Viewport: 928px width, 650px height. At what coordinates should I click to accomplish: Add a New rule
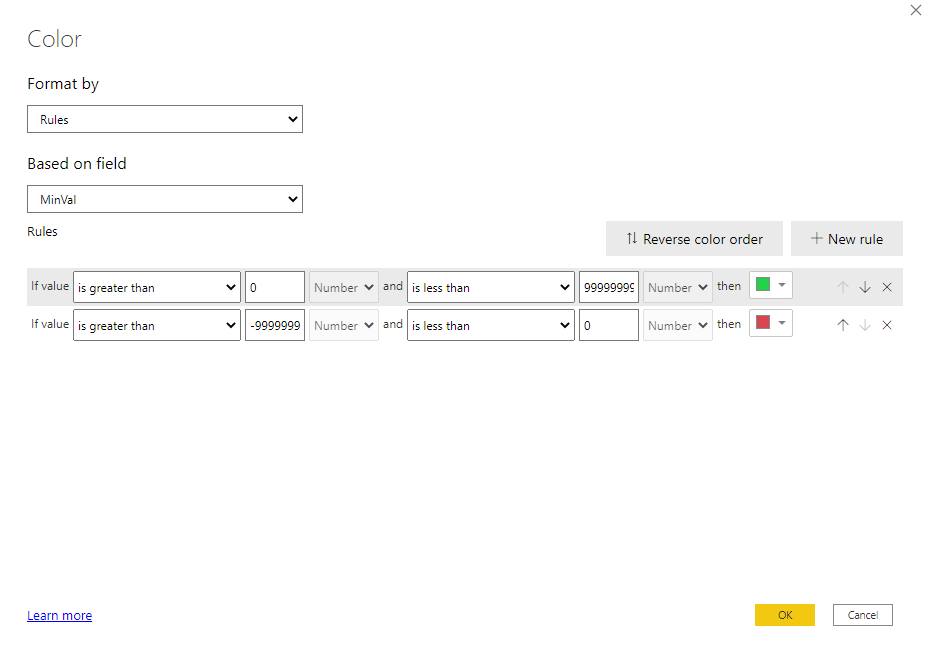click(846, 239)
